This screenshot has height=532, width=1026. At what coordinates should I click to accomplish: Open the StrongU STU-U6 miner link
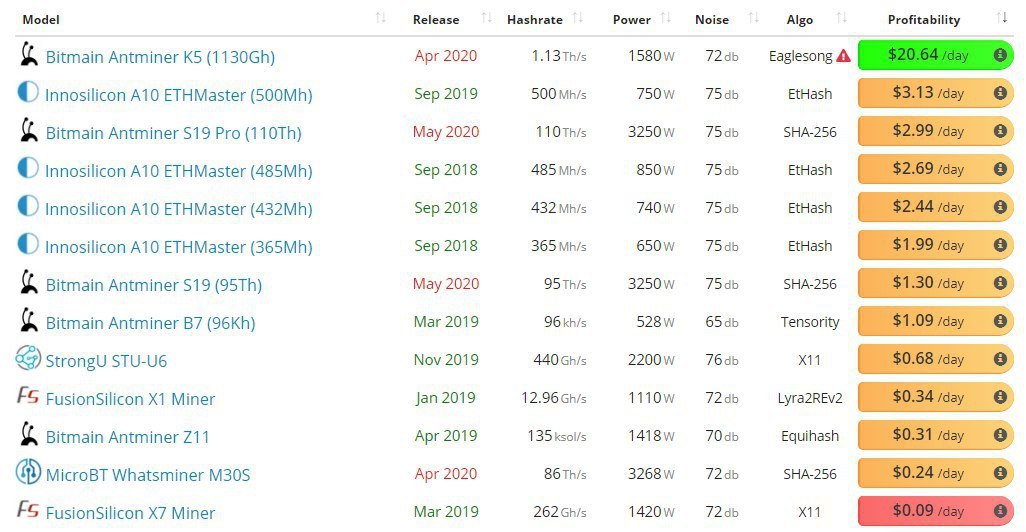107,360
